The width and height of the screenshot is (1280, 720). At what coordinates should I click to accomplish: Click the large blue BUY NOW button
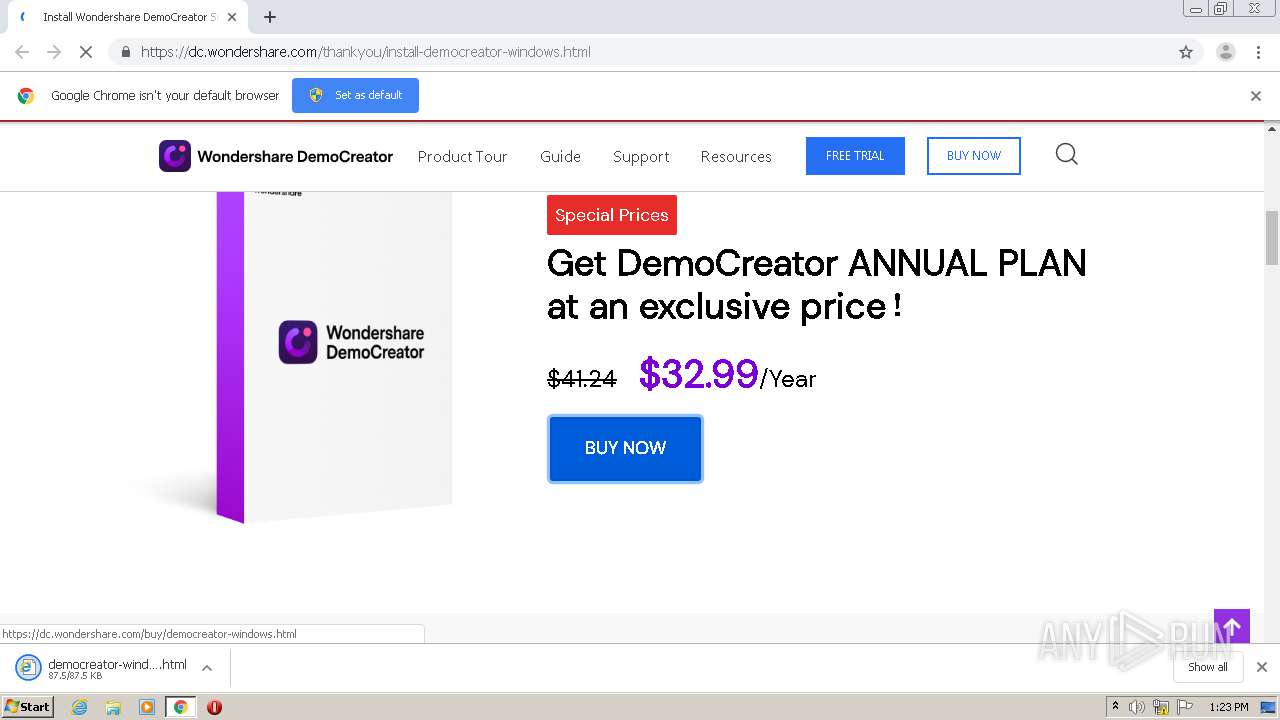(x=625, y=448)
